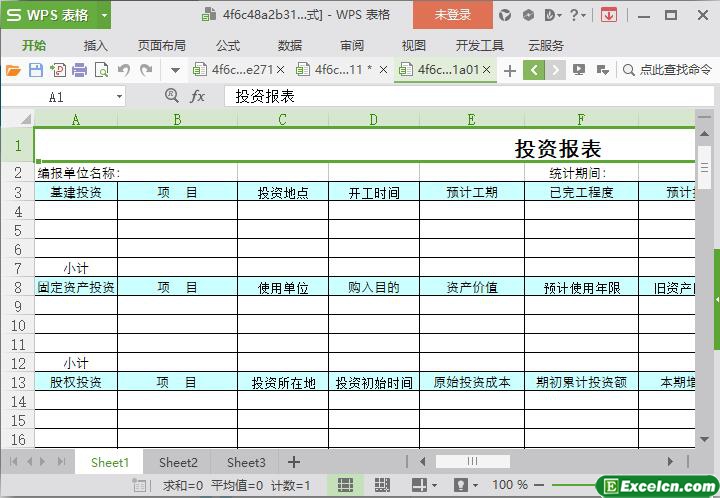The image size is (720, 498).
Task: Click the undo arrow icon
Action: [x=124, y=70]
